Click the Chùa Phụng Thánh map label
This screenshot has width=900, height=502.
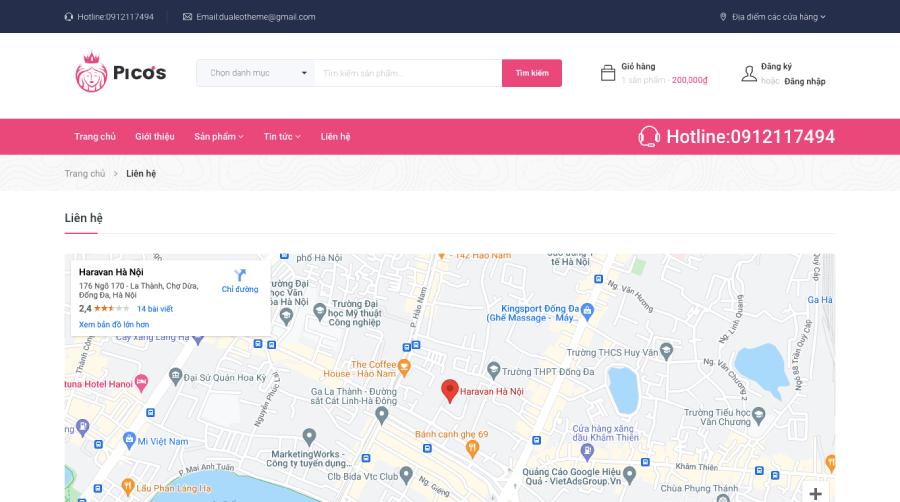pyautogui.click(x=699, y=488)
